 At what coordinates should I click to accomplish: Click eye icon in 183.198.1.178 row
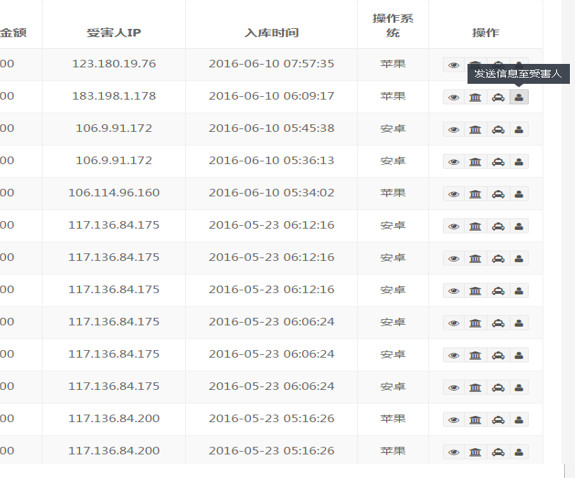(454, 97)
